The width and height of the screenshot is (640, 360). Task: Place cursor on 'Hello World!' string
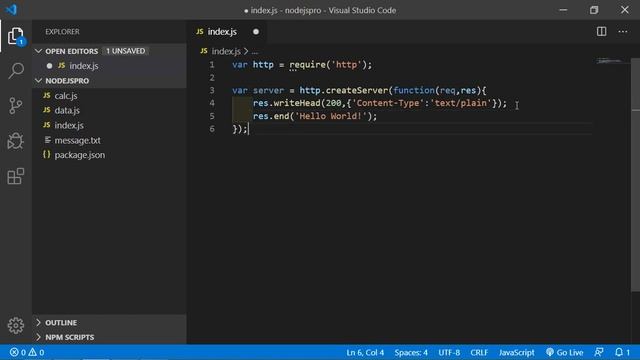(x=331, y=116)
